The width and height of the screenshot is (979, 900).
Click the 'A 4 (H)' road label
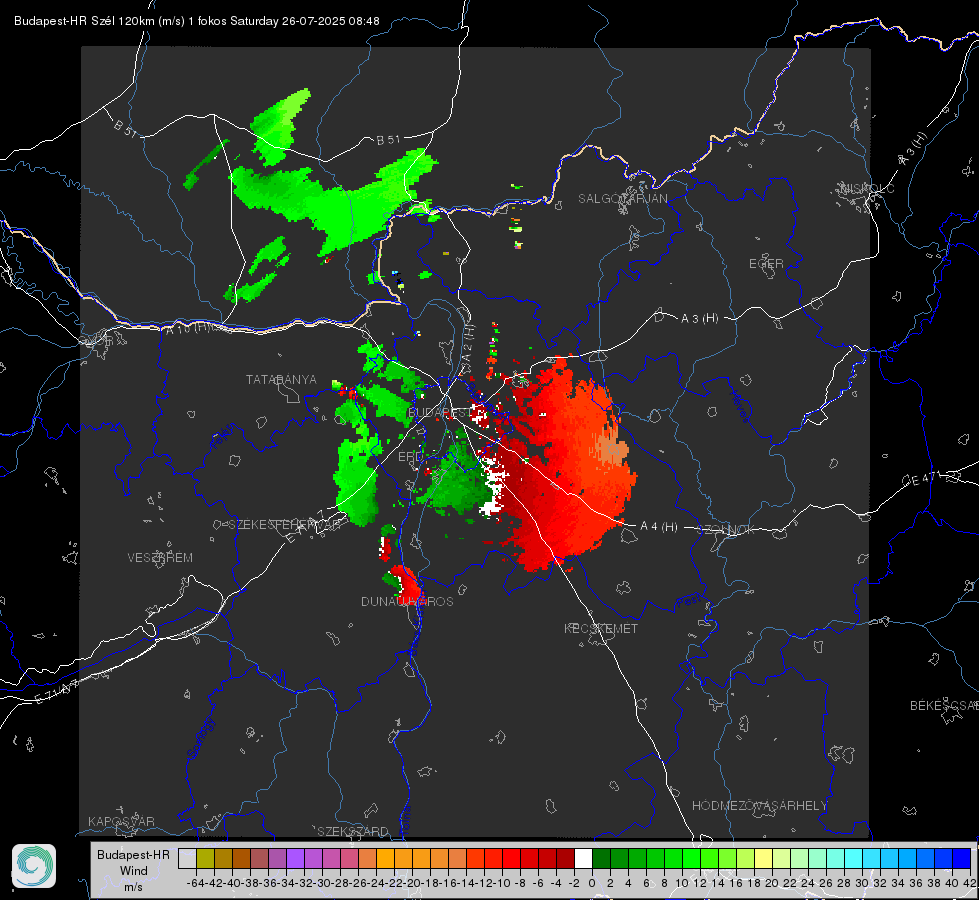pyautogui.click(x=659, y=527)
